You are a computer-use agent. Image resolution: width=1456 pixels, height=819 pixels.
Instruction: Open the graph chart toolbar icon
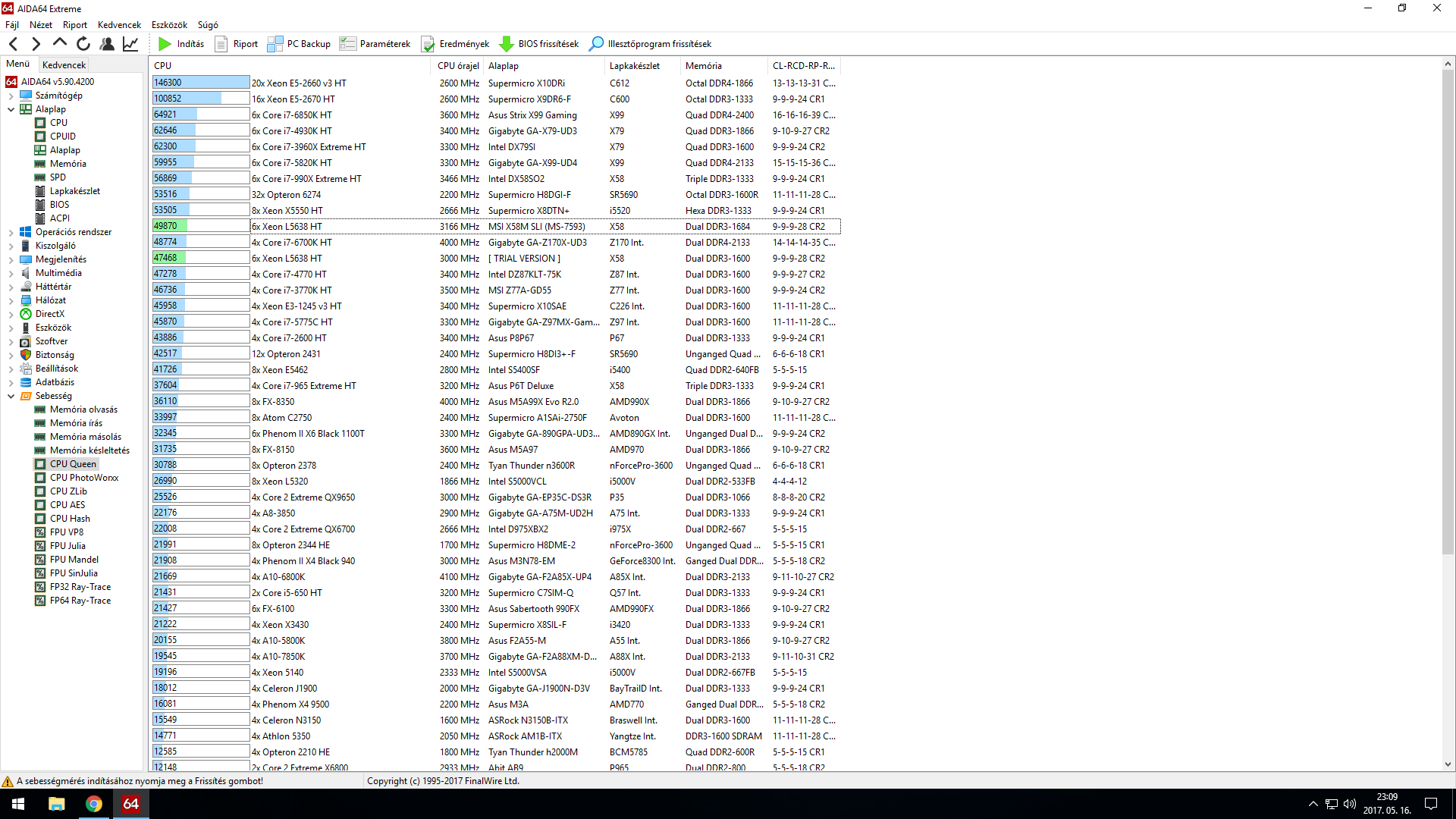point(130,44)
